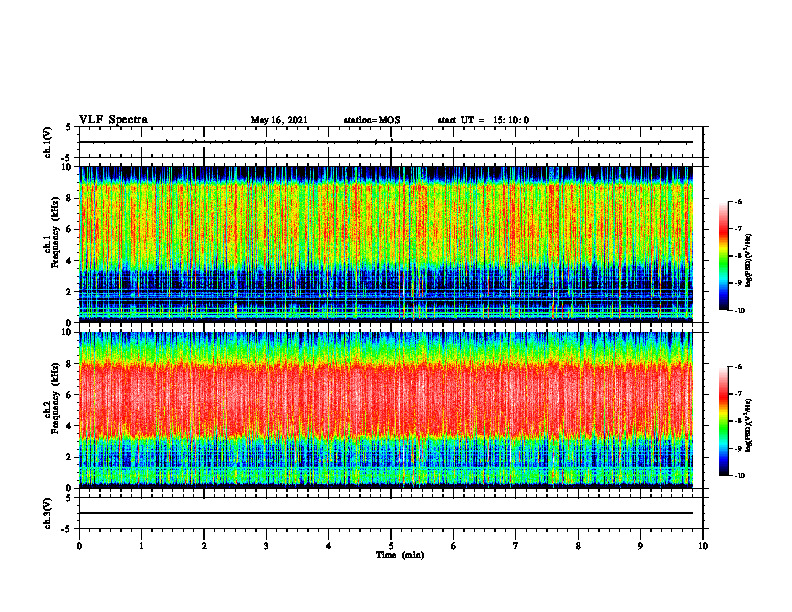Select the "May 16, 2021" date text
Screen dimensions: 792x612
click(x=279, y=120)
